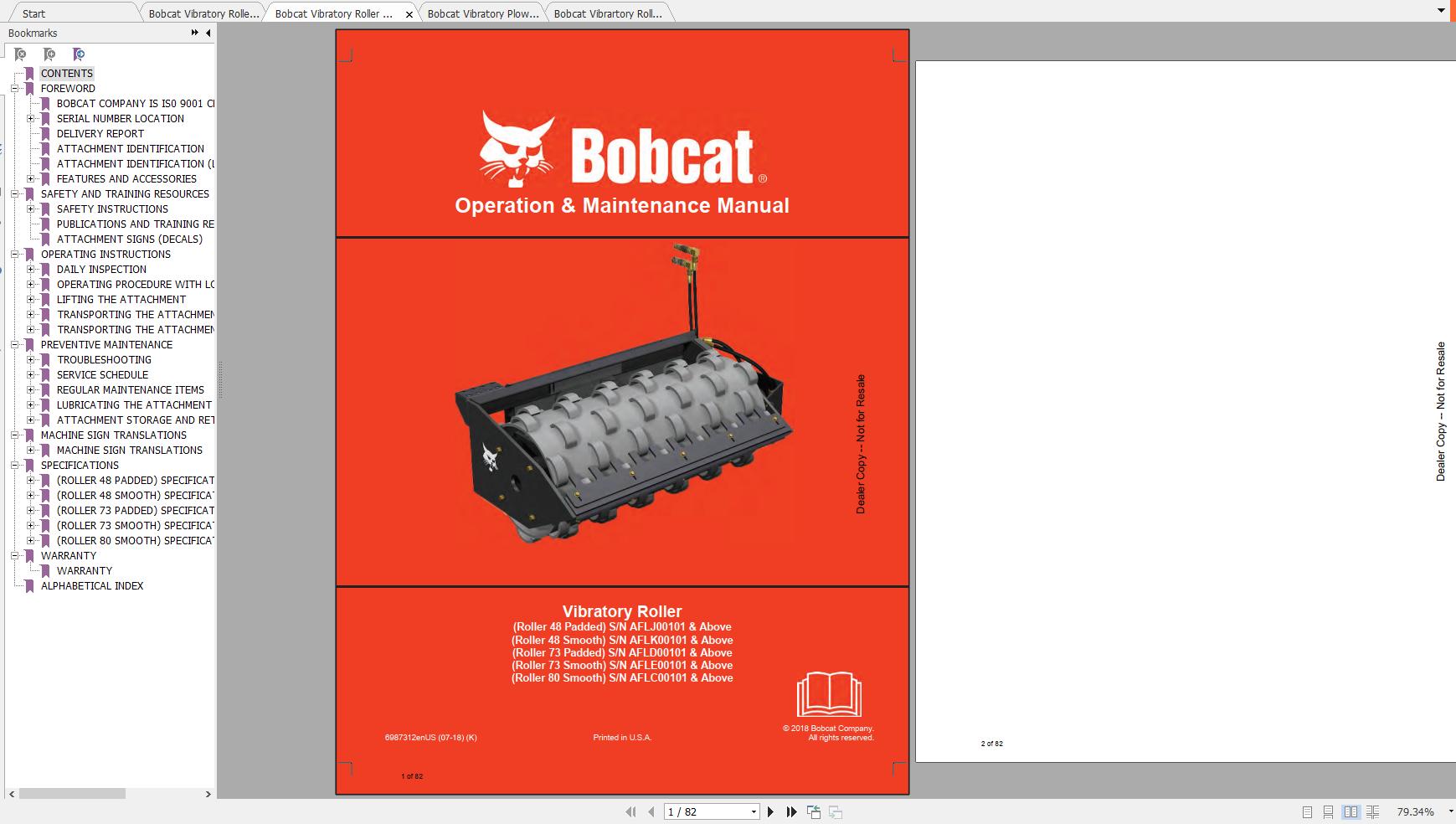Click the next view icon in the status bar
This screenshot has height=824, width=1456.
[x=834, y=811]
